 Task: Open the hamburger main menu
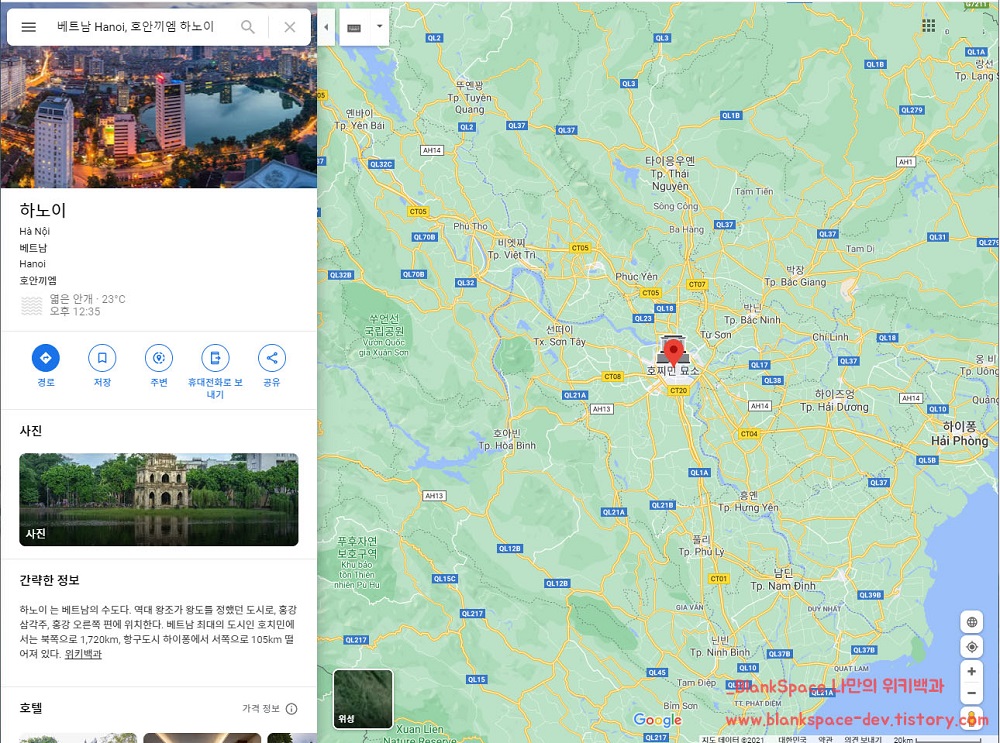coord(29,27)
